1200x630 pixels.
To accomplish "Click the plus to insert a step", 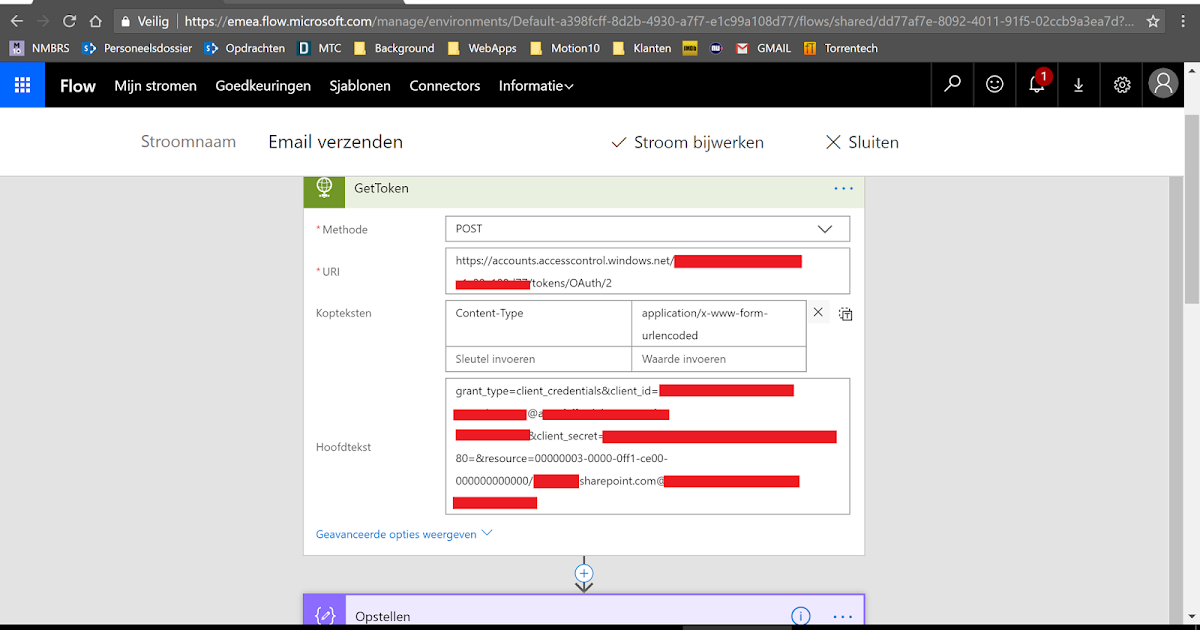I will 583,573.
